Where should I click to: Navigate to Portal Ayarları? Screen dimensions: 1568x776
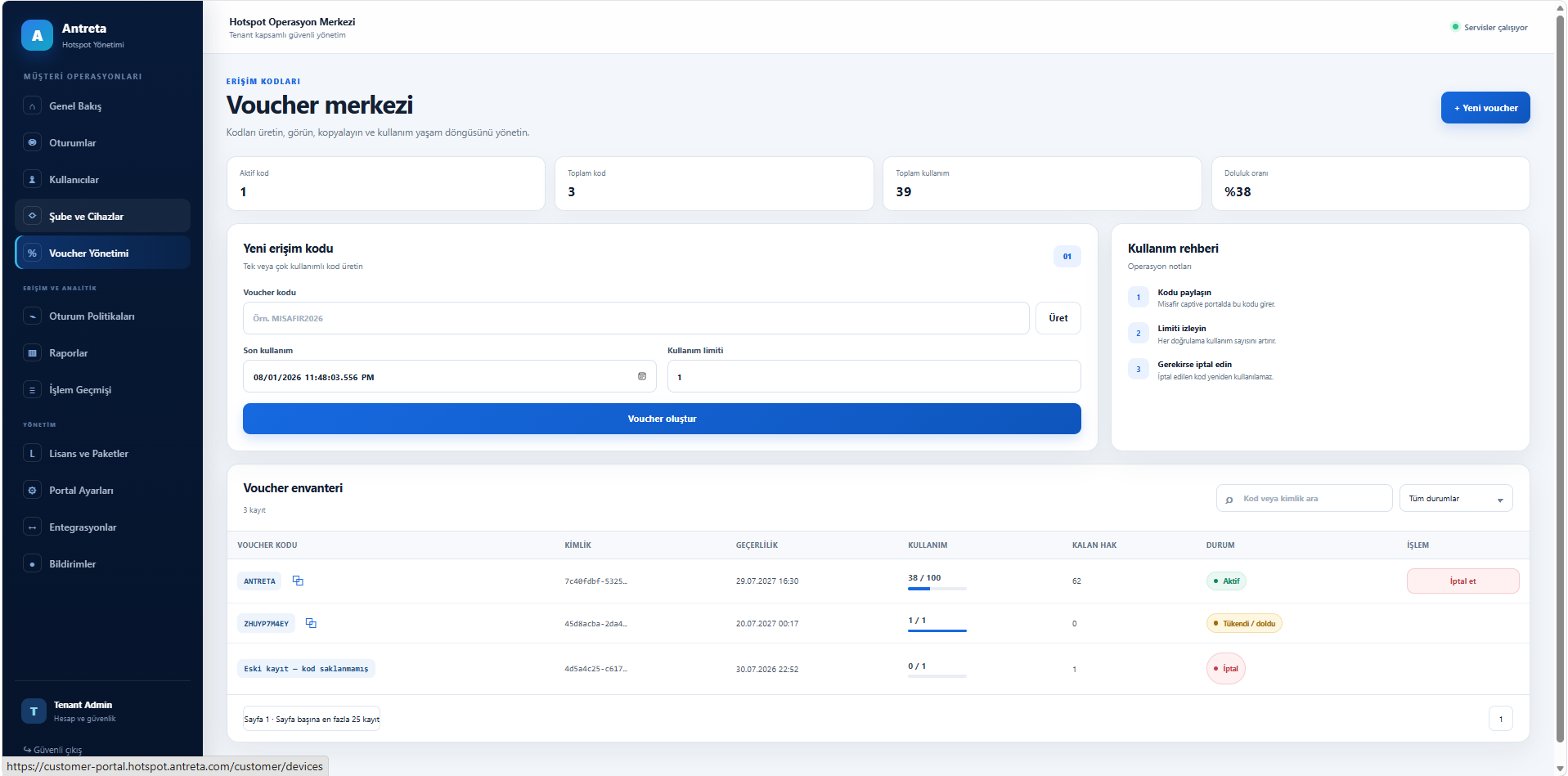102,491
